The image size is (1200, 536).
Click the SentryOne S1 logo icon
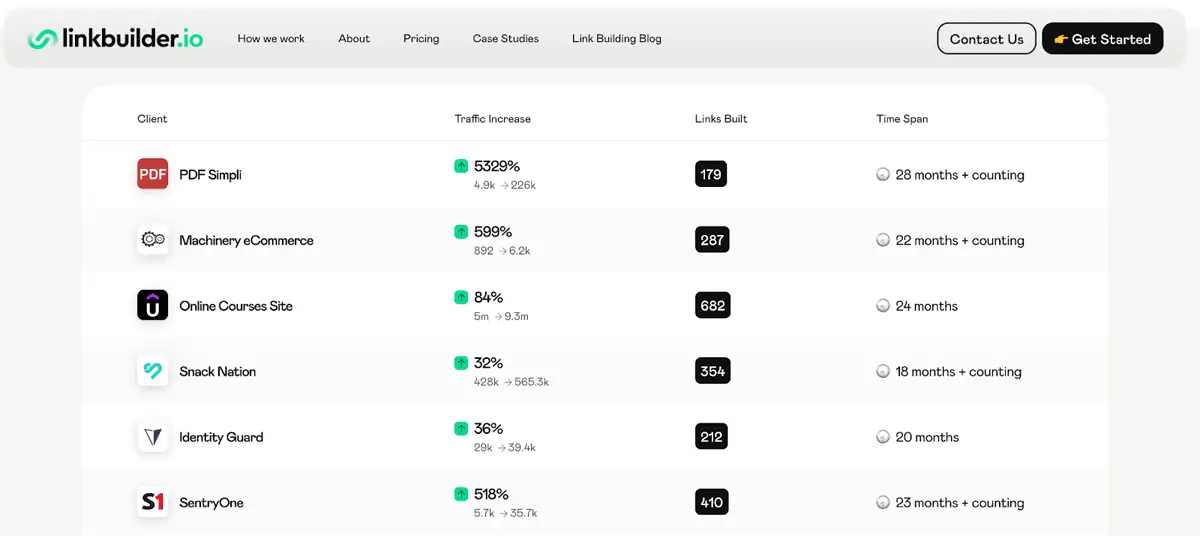click(x=153, y=502)
